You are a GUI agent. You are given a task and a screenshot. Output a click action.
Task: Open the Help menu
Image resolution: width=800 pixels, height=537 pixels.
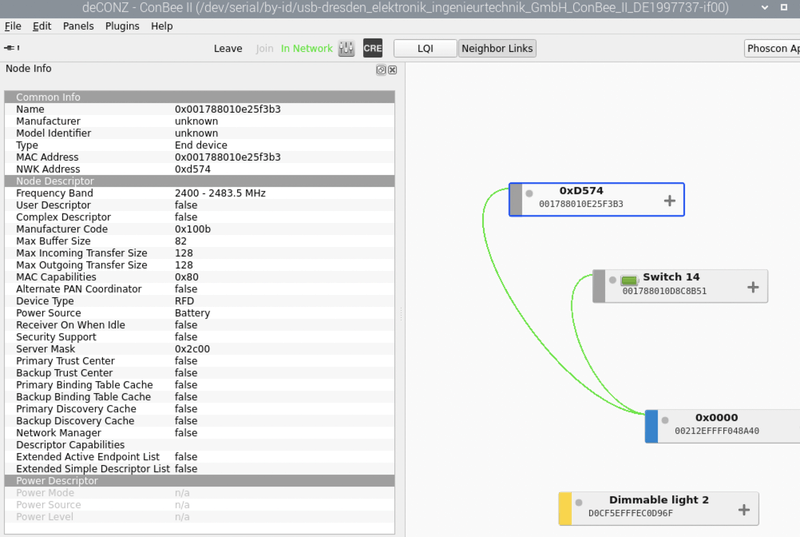click(162, 26)
